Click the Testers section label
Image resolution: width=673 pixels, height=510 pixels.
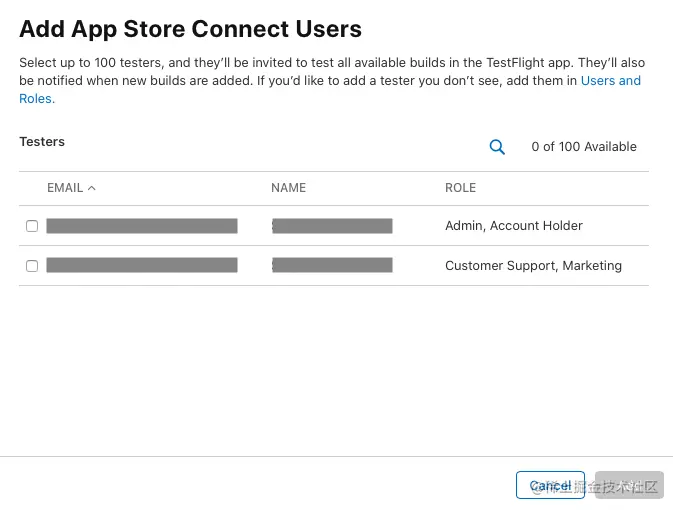(x=42, y=142)
